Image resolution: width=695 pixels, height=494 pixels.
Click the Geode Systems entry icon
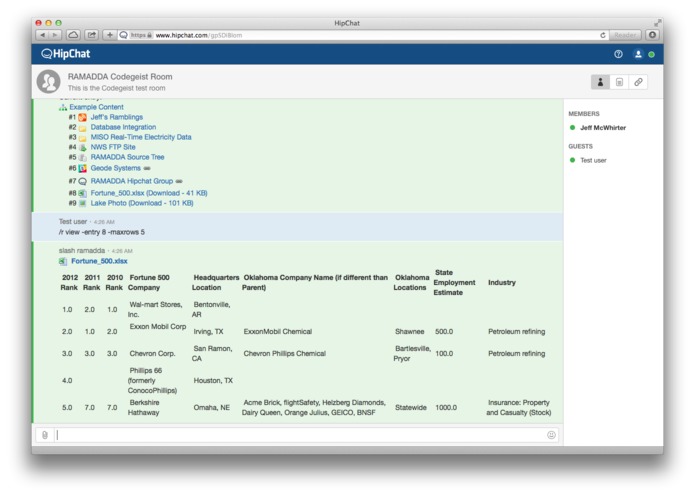(82, 169)
